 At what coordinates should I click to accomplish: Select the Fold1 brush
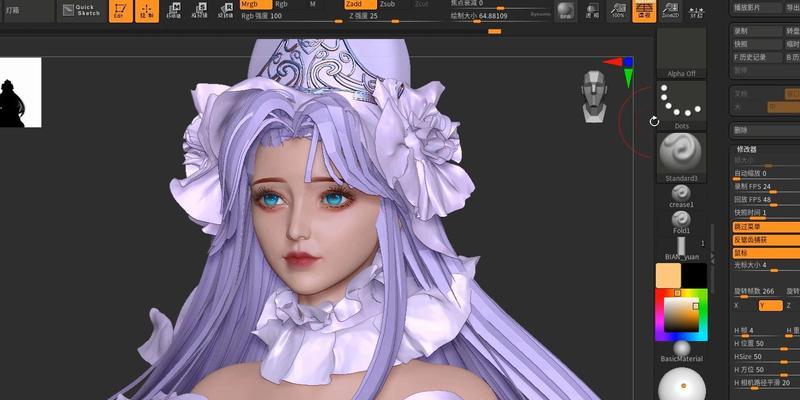click(x=681, y=223)
